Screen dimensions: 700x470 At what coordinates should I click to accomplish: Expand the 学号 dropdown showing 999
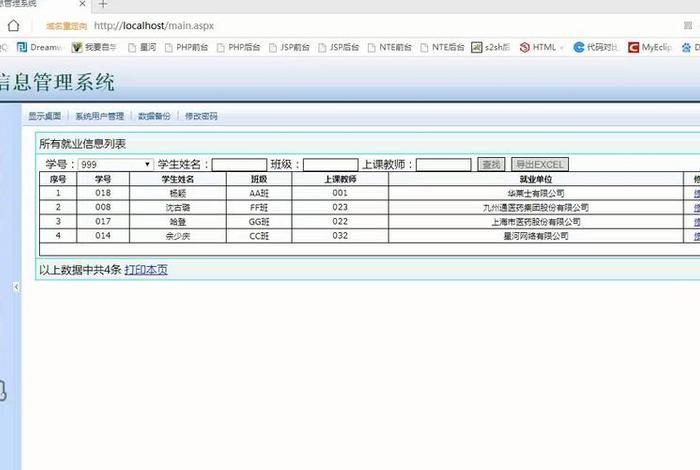coord(115,164)
